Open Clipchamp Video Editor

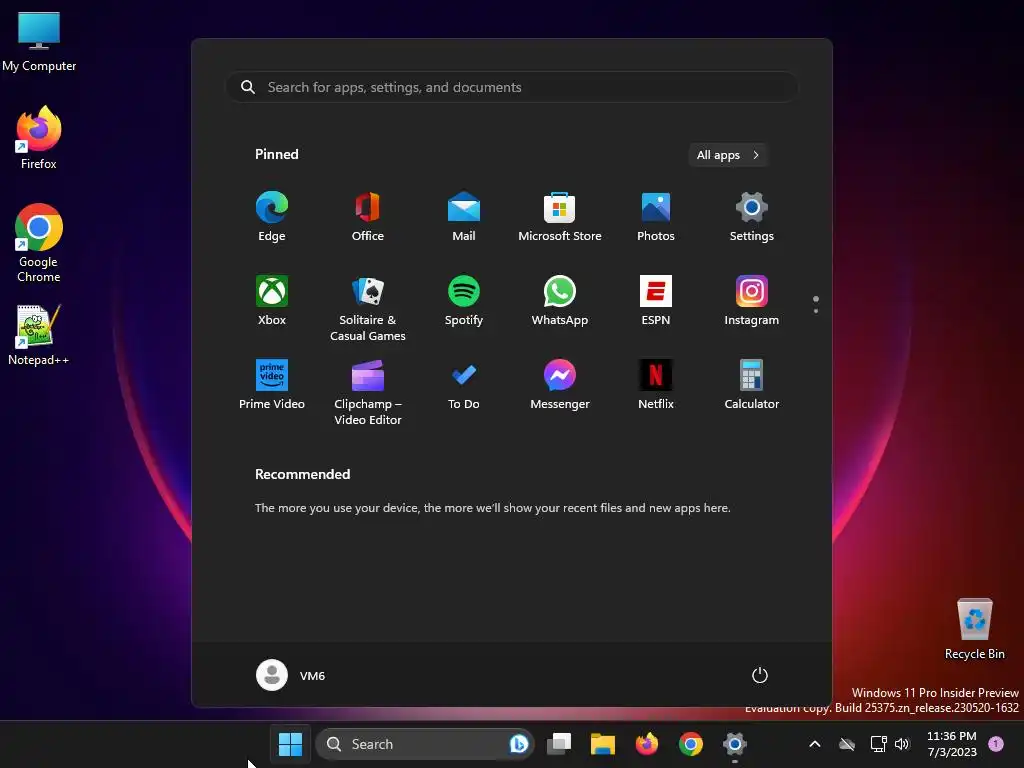(368, 392)
